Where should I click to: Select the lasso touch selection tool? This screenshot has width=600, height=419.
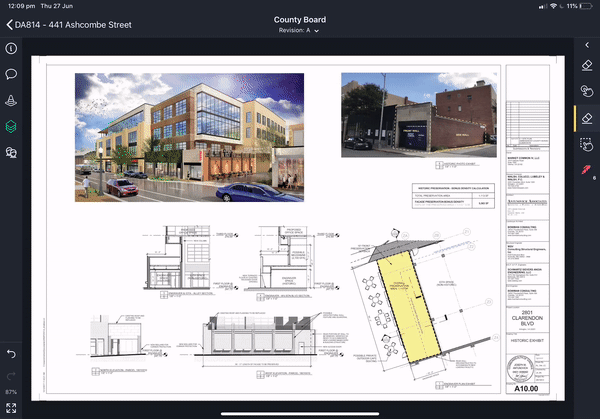(587, 145)
